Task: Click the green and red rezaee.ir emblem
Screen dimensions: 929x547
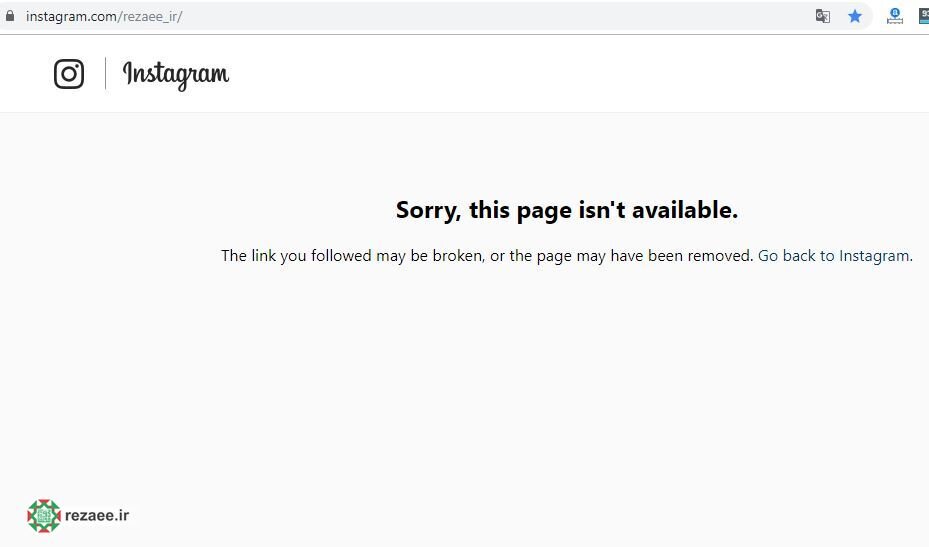Action: [x=44, y=516]
